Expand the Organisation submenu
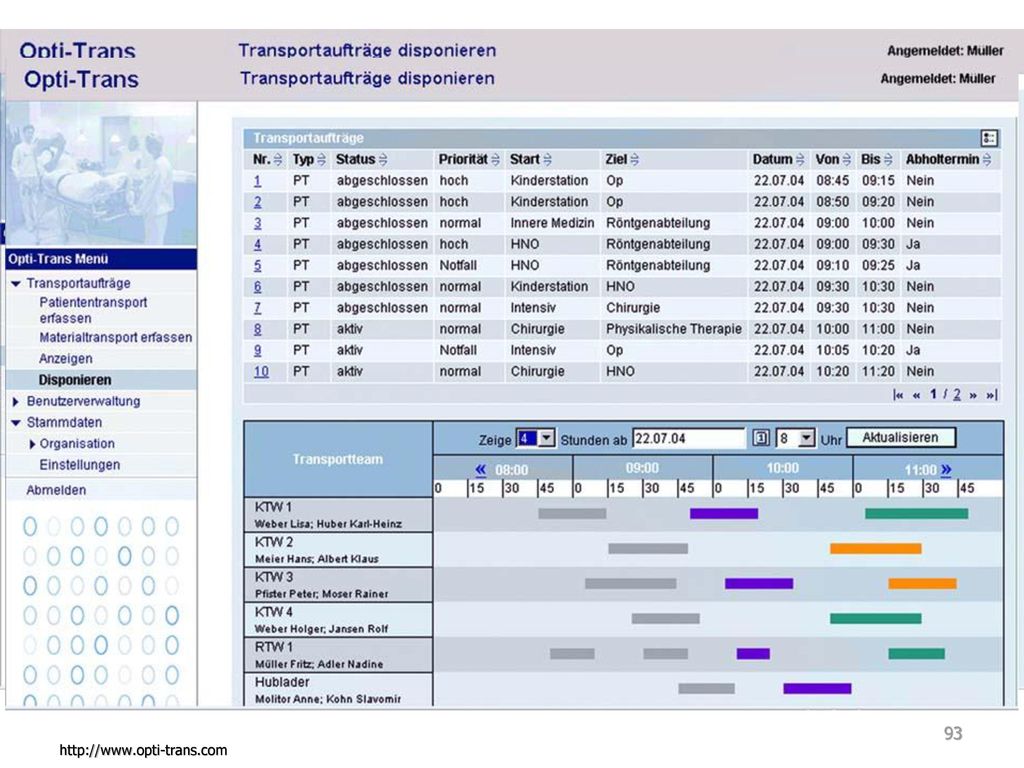 [x=33, y=444]
